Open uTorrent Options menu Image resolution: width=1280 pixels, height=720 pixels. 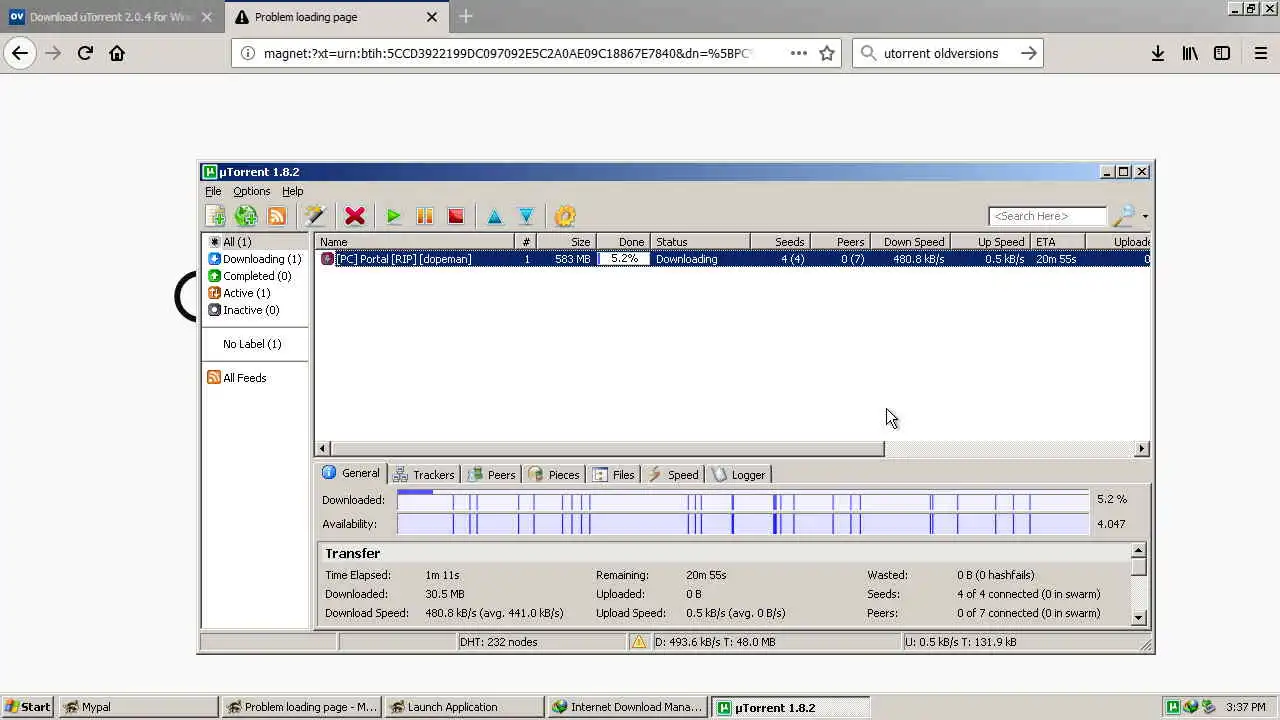click(x=251, y=191)
